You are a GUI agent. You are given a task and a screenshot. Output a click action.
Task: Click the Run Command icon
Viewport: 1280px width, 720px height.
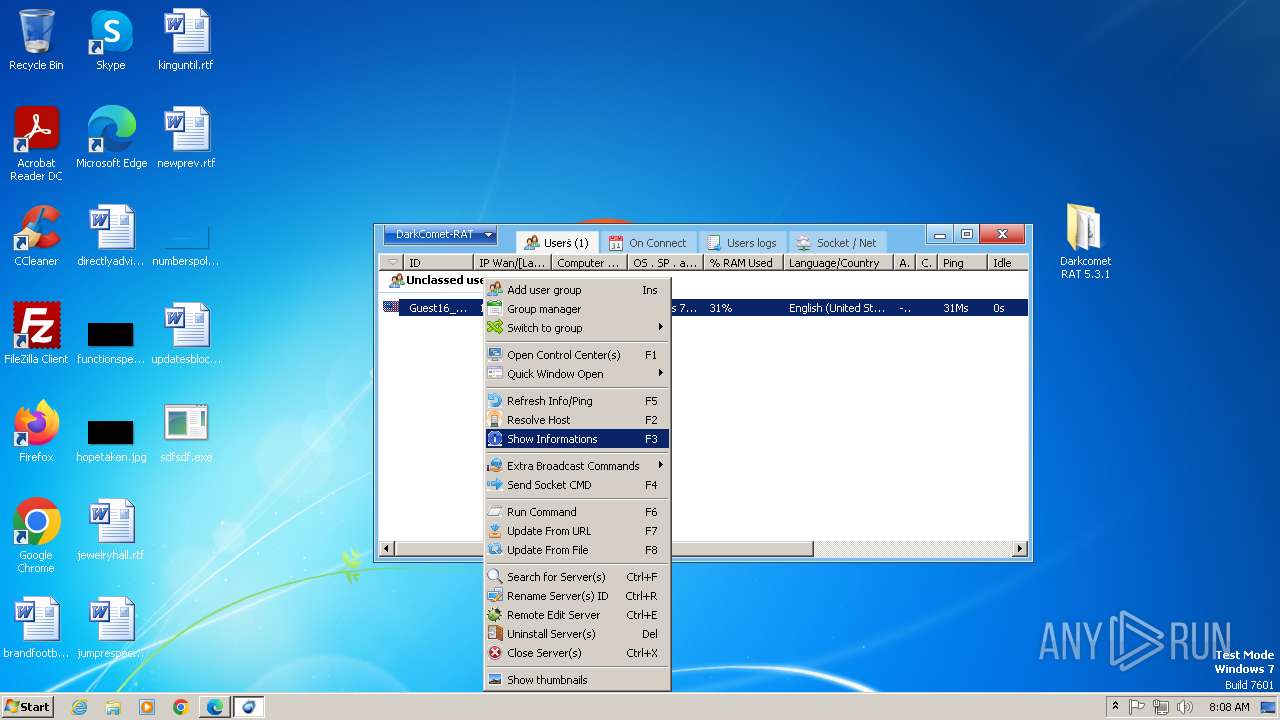coord(494,512)
